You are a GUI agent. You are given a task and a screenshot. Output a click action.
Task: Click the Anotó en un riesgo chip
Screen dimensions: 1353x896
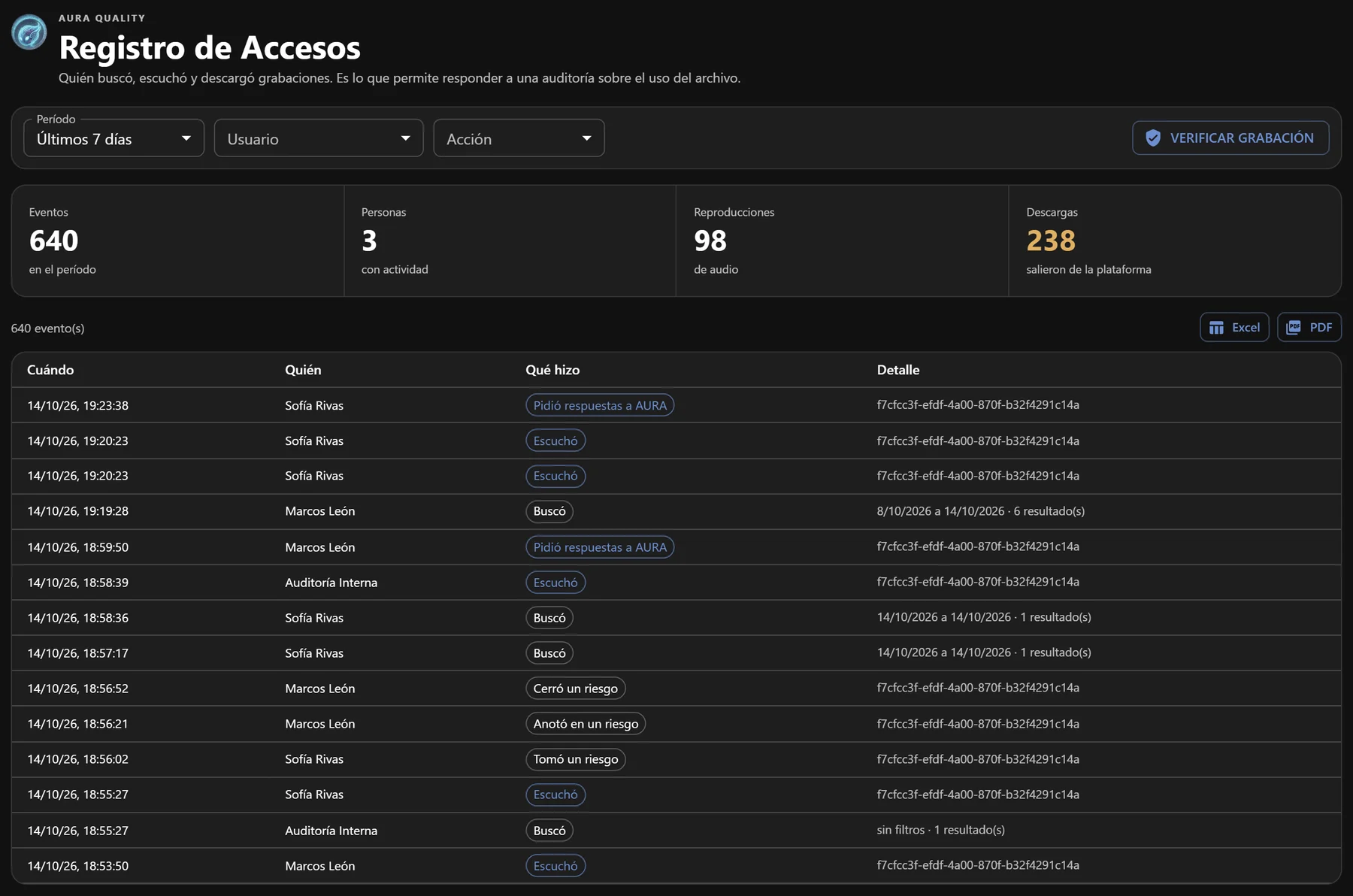586,724
